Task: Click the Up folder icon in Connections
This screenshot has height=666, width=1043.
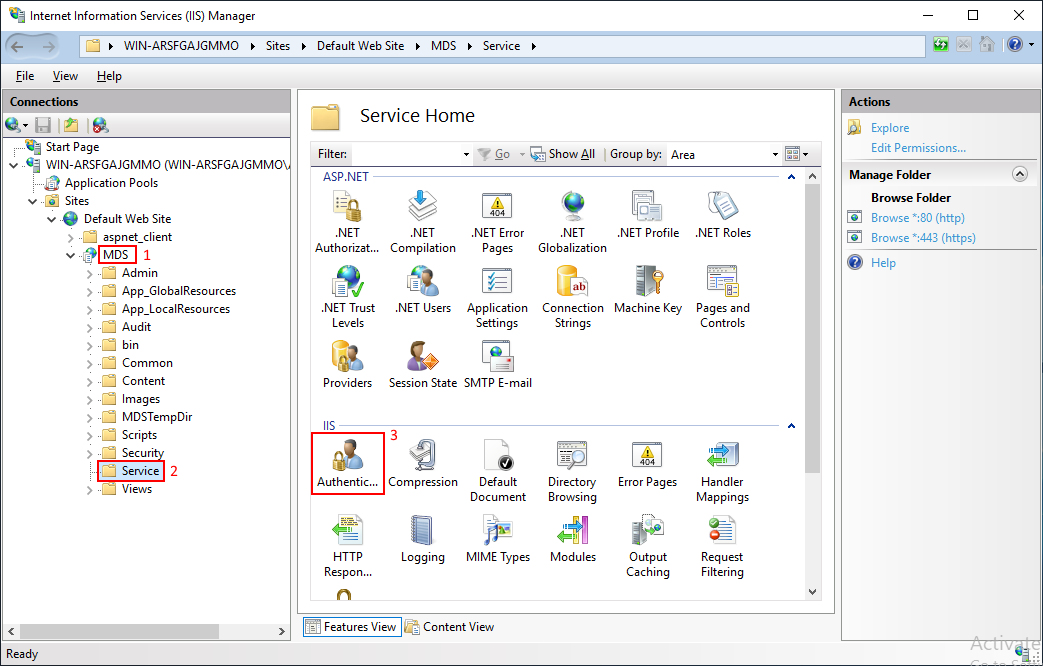Action: tap(71, 125)
